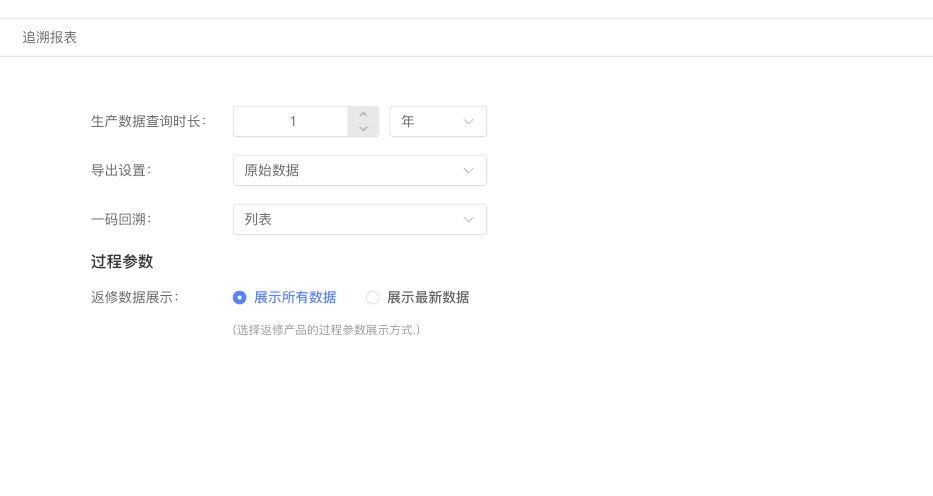Click the decrement arrow on query duration
This screenshot has width=933, height=496.
point(363,129)
